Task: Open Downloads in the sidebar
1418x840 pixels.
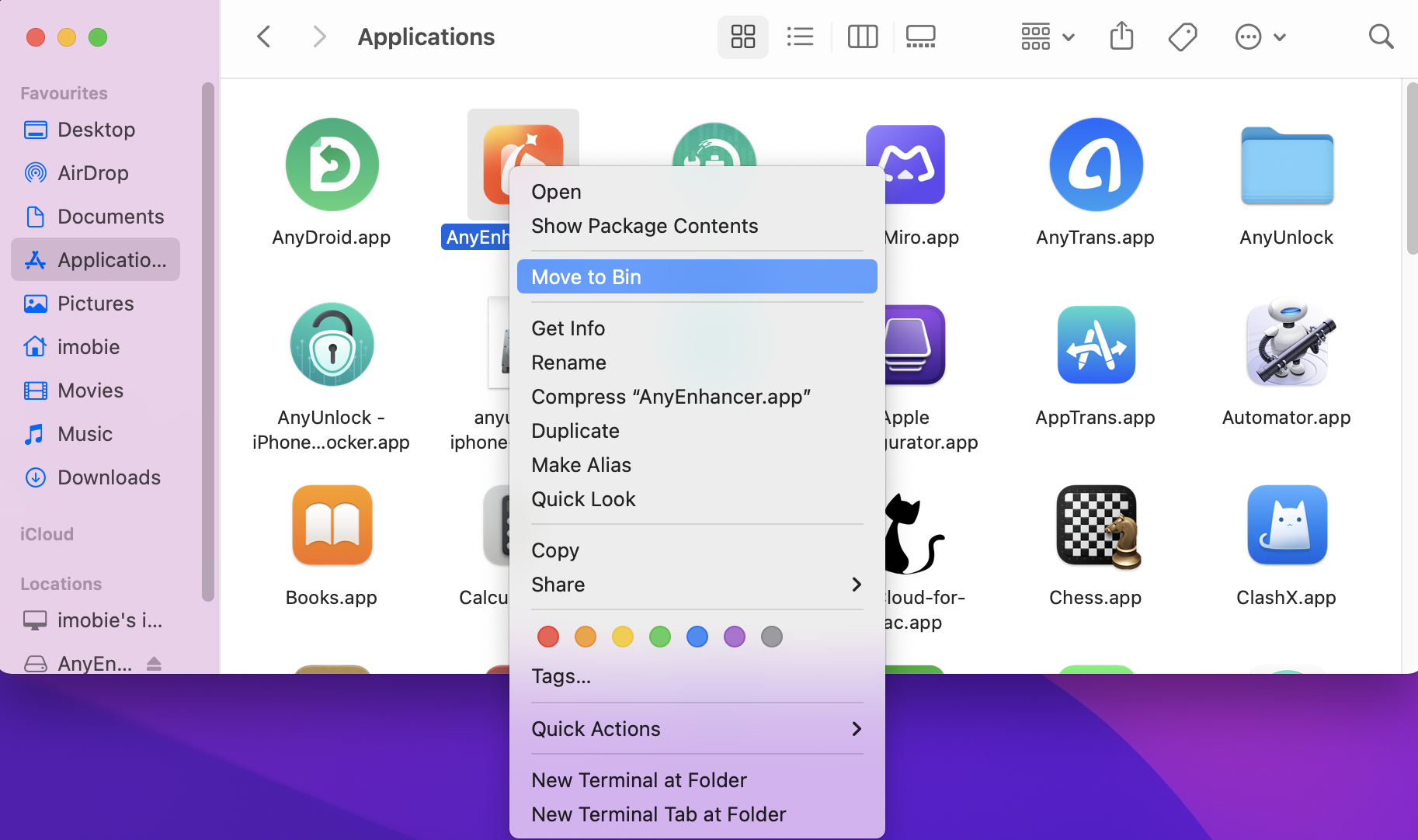Action: click(x=96, y=477)
